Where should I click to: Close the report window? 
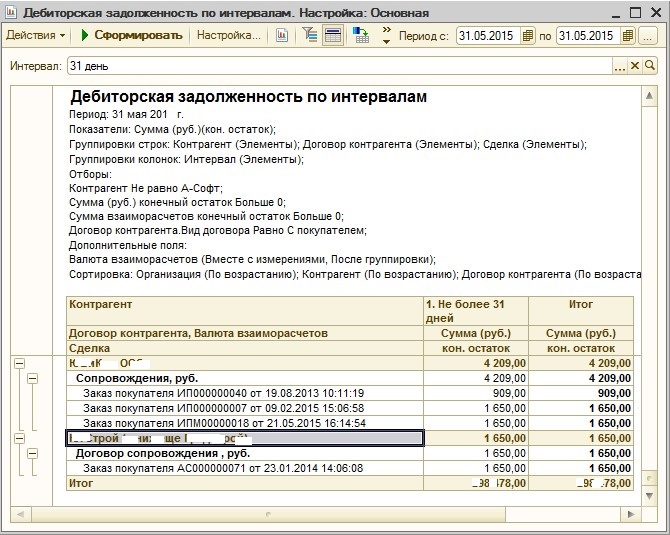pos(656,13)
